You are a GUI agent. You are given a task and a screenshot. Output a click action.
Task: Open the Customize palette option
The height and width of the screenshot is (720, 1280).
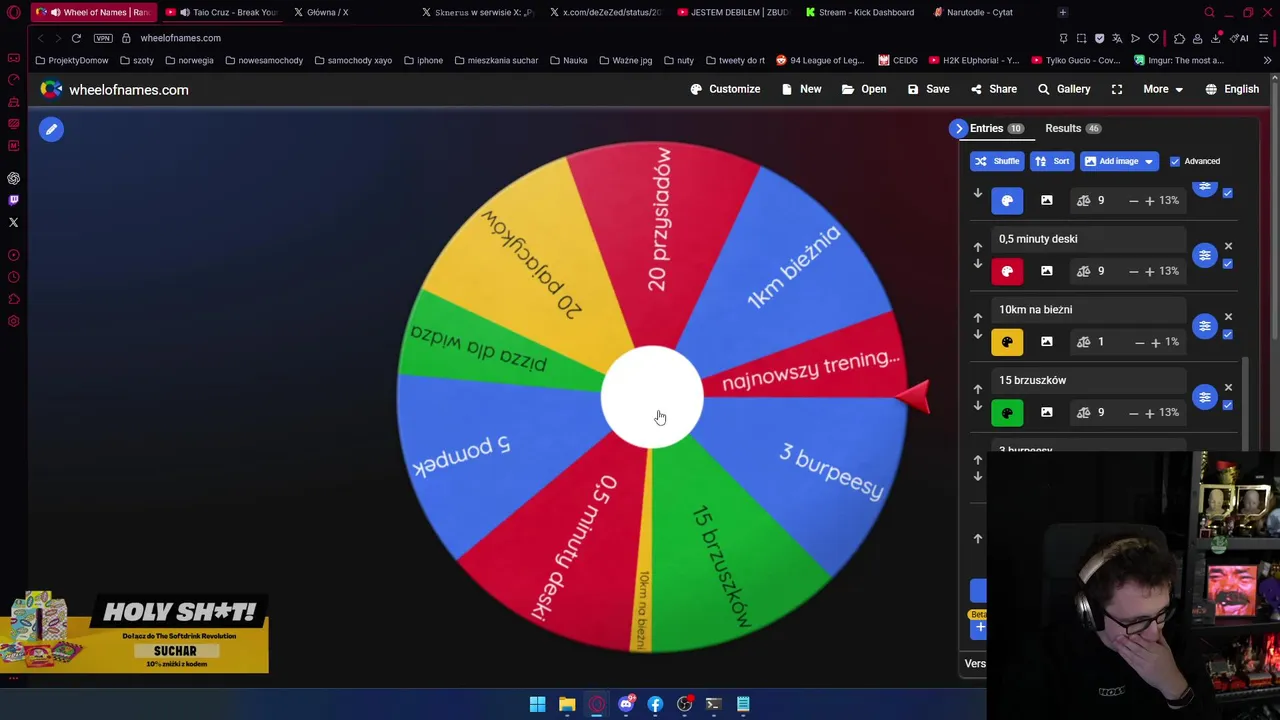725,89
